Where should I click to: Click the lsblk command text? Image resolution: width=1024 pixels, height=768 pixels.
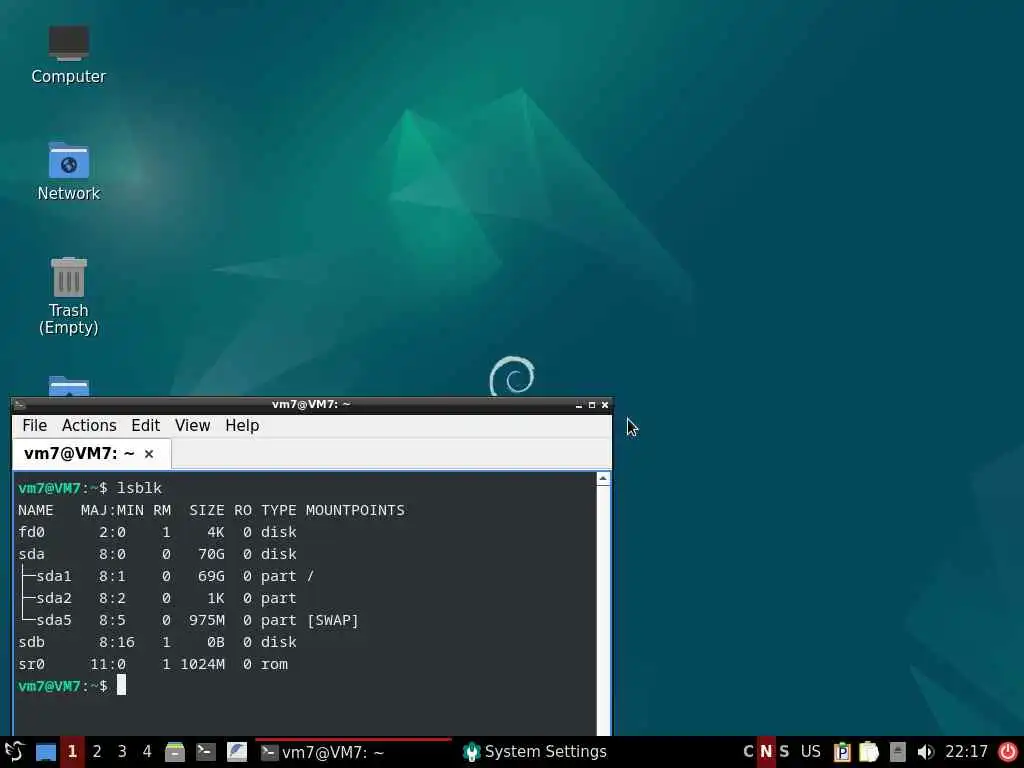click(139, 488)
